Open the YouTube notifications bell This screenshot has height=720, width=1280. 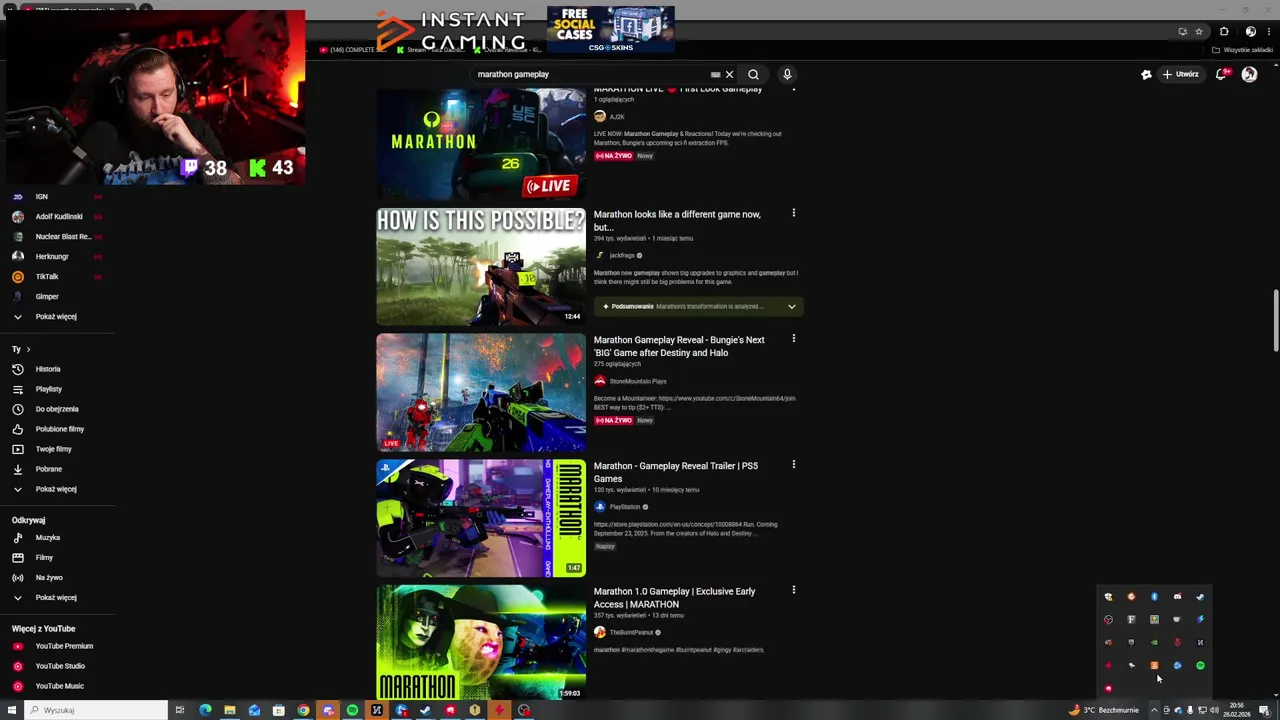point(1221,74)
